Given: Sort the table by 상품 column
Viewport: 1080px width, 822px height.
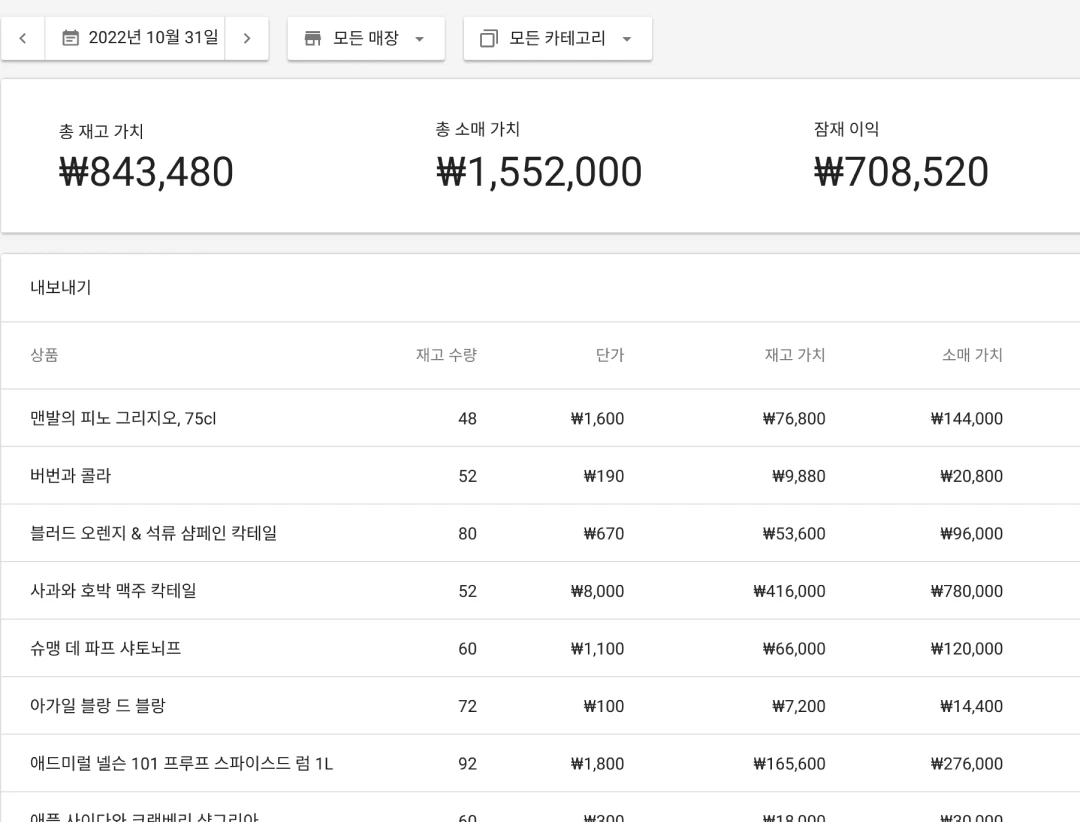Looking at the screenshot, I should [44, 355].
